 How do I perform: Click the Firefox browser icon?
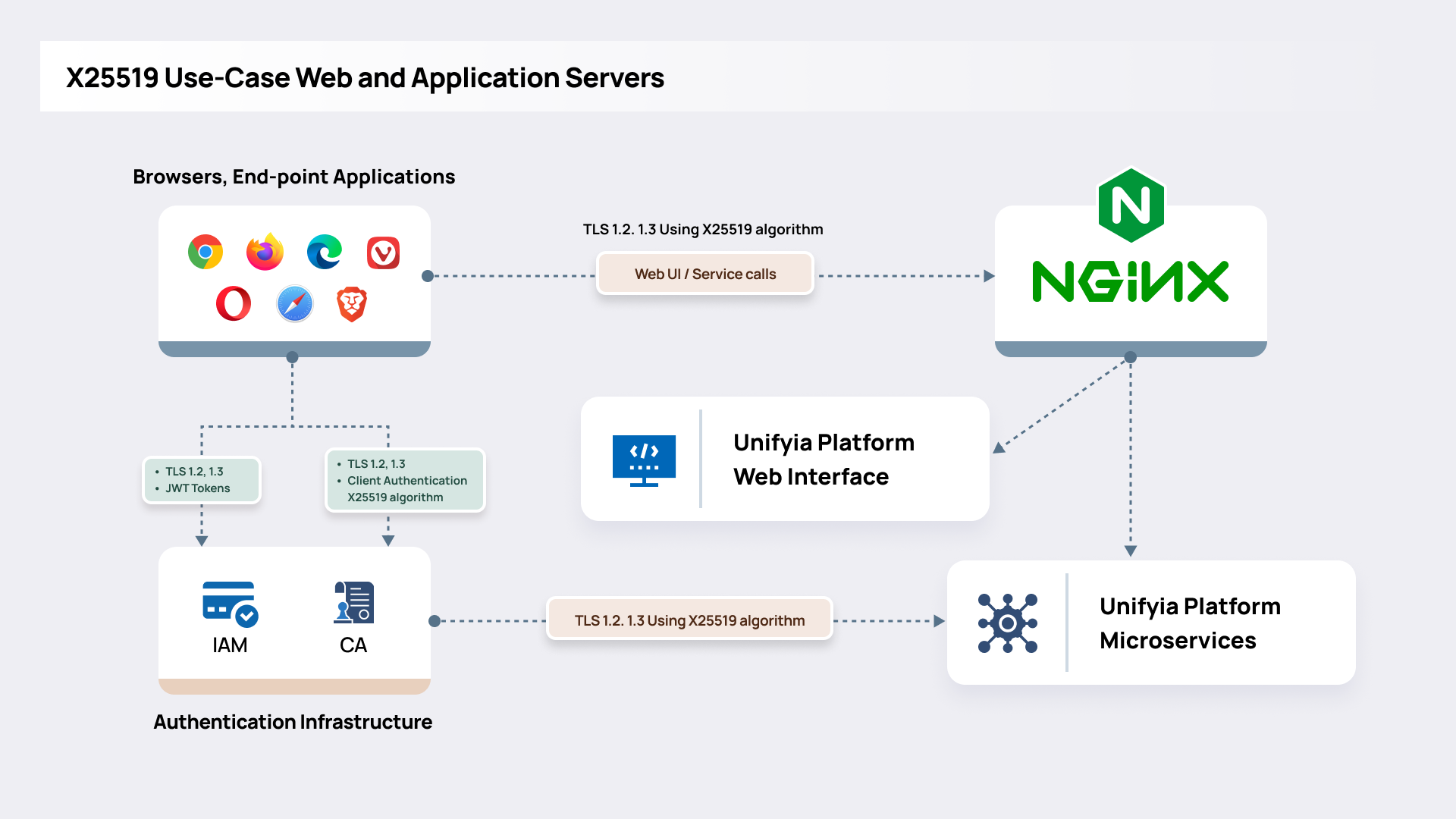[263, 252]
